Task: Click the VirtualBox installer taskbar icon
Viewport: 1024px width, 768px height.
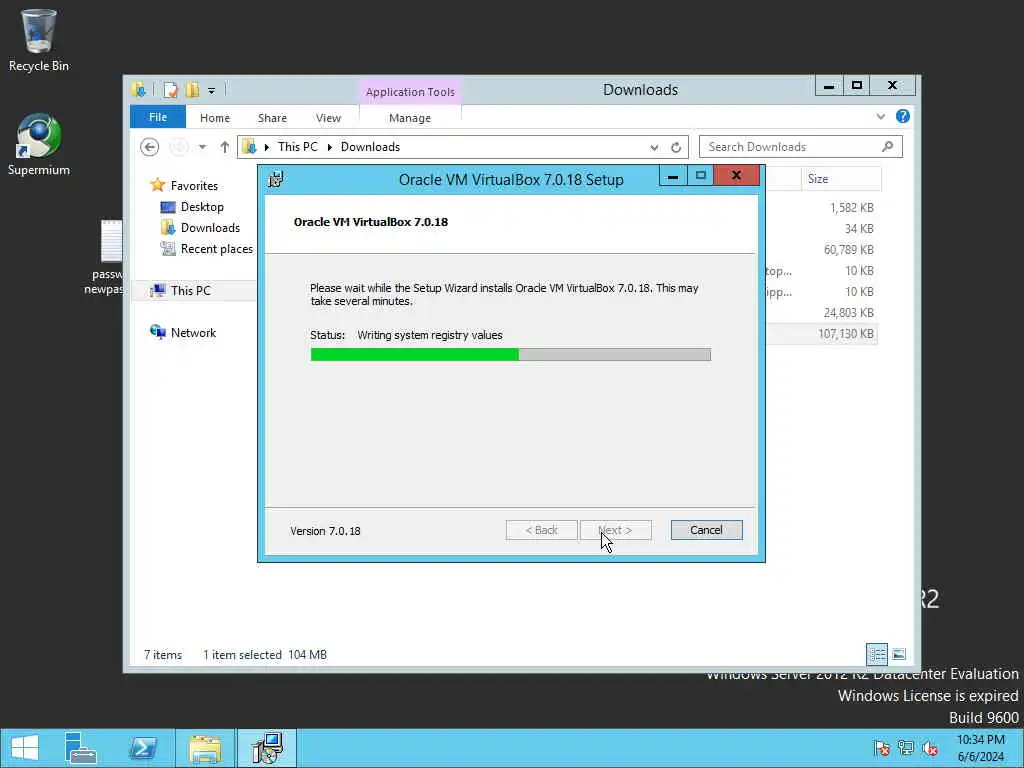Action: (266, 748)
